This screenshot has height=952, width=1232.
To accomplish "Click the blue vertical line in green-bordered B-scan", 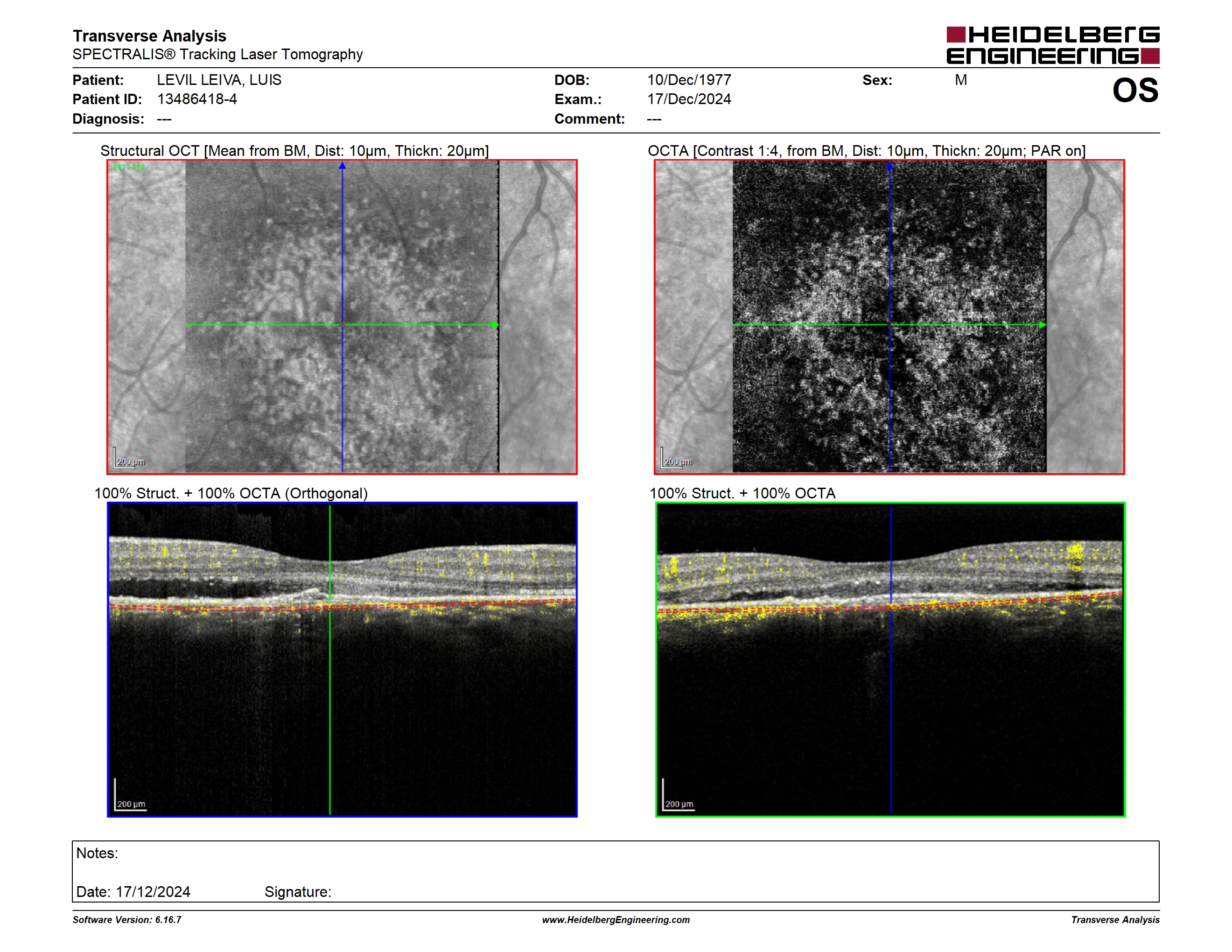I will (891, 659).
